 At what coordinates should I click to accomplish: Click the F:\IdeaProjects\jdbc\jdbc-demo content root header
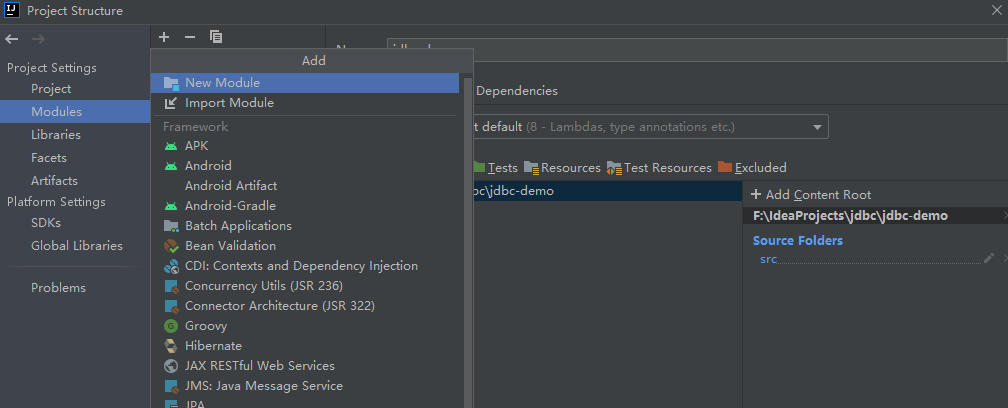pyautogui.click(x=850, y=216)
